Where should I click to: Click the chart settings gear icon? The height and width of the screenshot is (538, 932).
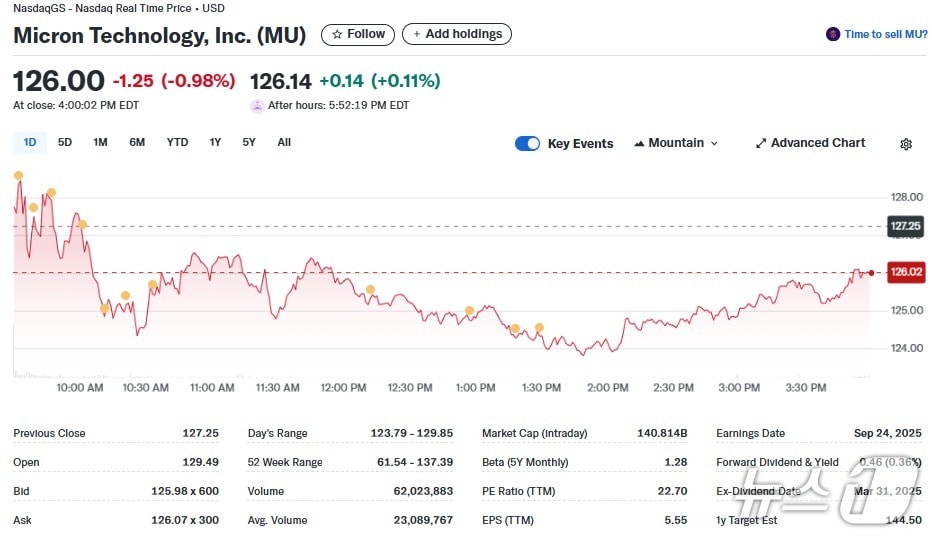[906, 144]
